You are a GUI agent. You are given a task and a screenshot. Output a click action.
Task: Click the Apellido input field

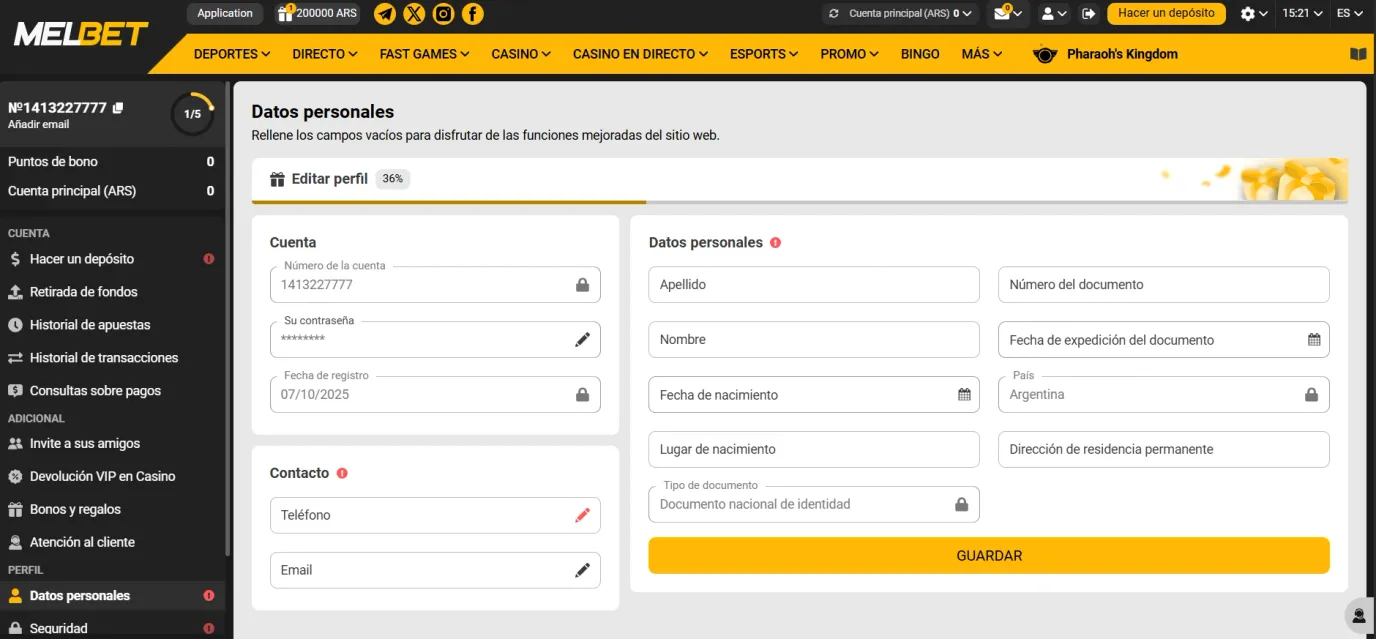coord(813,285)
